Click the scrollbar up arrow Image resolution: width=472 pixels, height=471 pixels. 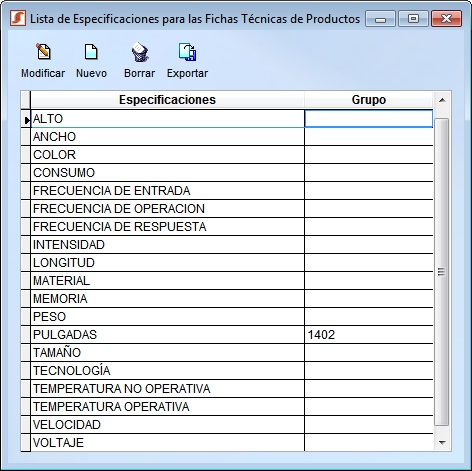(x=442, y=100)
